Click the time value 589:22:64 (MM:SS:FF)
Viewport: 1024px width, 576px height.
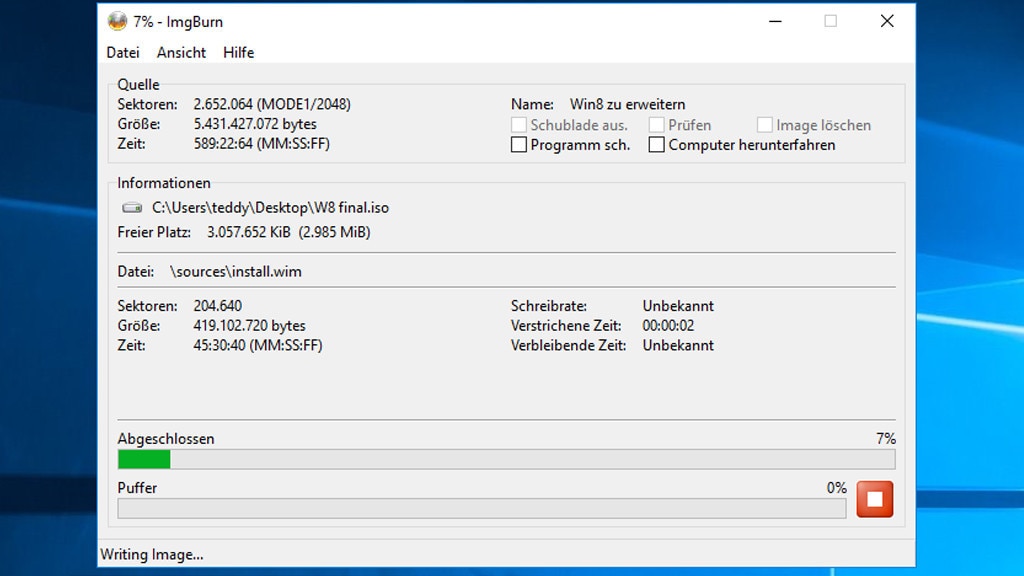(x=261, y=144)
